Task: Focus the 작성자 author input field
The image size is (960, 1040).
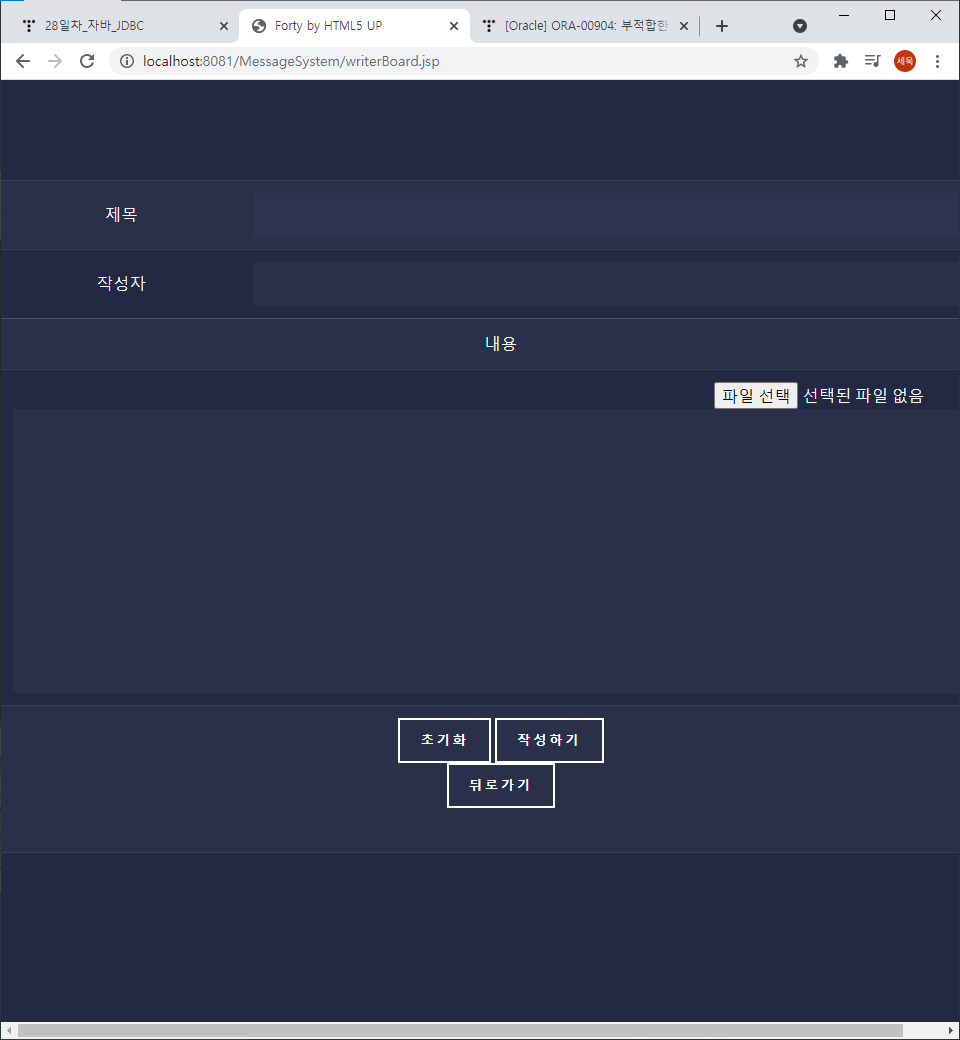Action: click(x=606, y=284)
